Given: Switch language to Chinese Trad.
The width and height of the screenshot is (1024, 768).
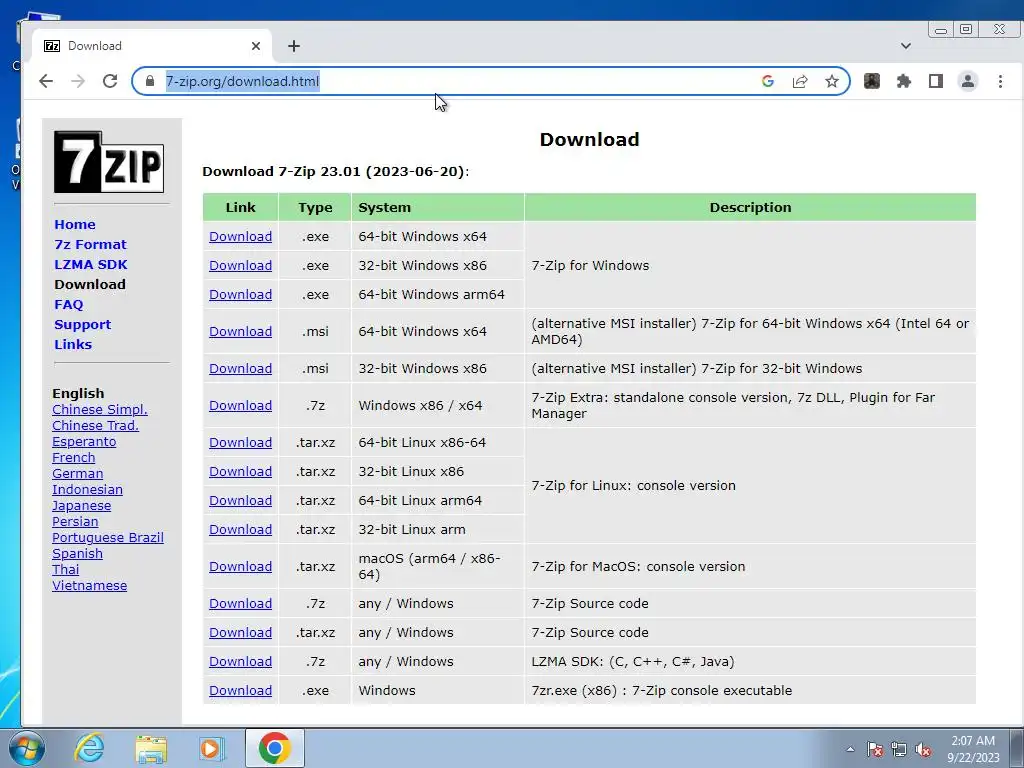Looking at the screenshot, I should (95, 425).
